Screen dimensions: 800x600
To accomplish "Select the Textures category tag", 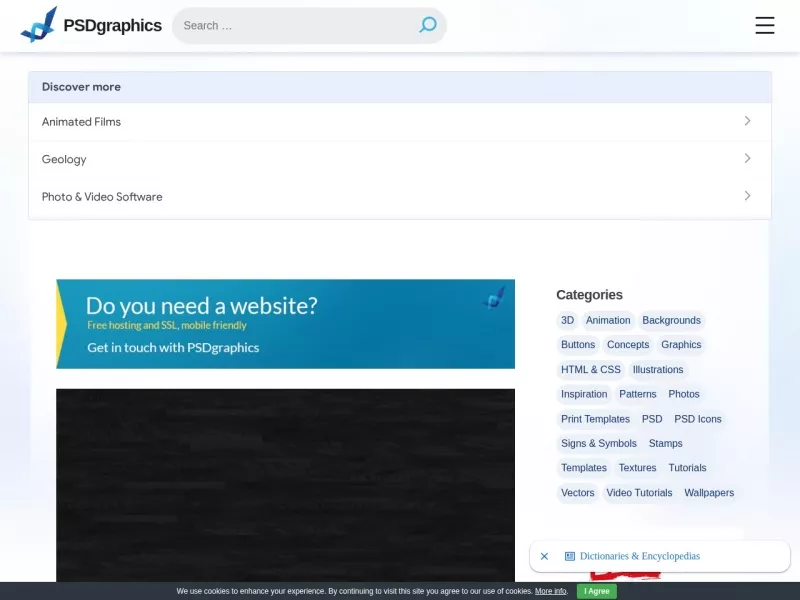I will (637, 468).
